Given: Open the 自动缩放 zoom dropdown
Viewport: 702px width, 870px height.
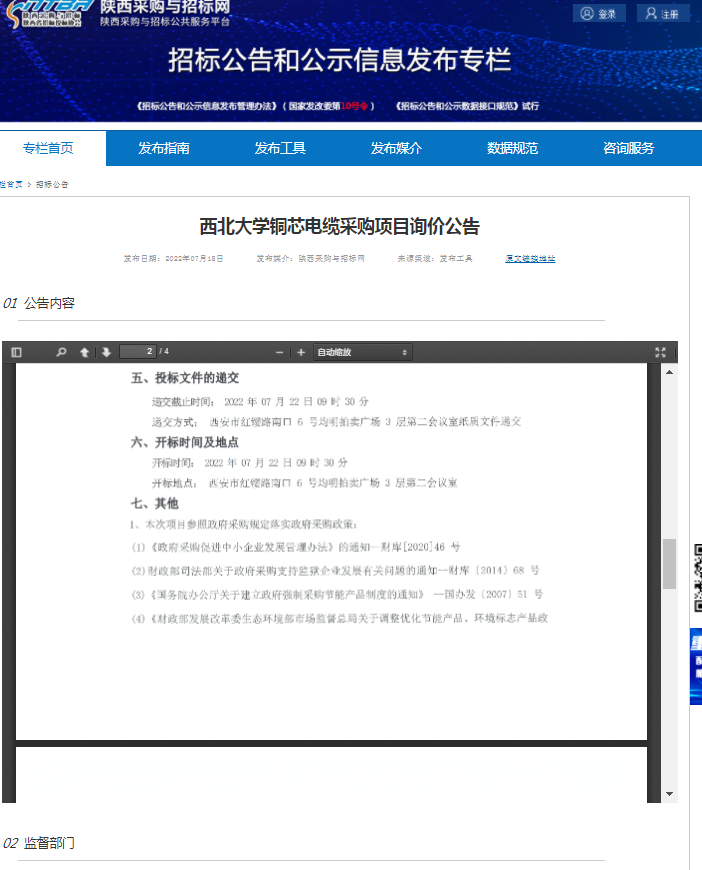Looking at the screenshot, I should [x=362, y=352].
